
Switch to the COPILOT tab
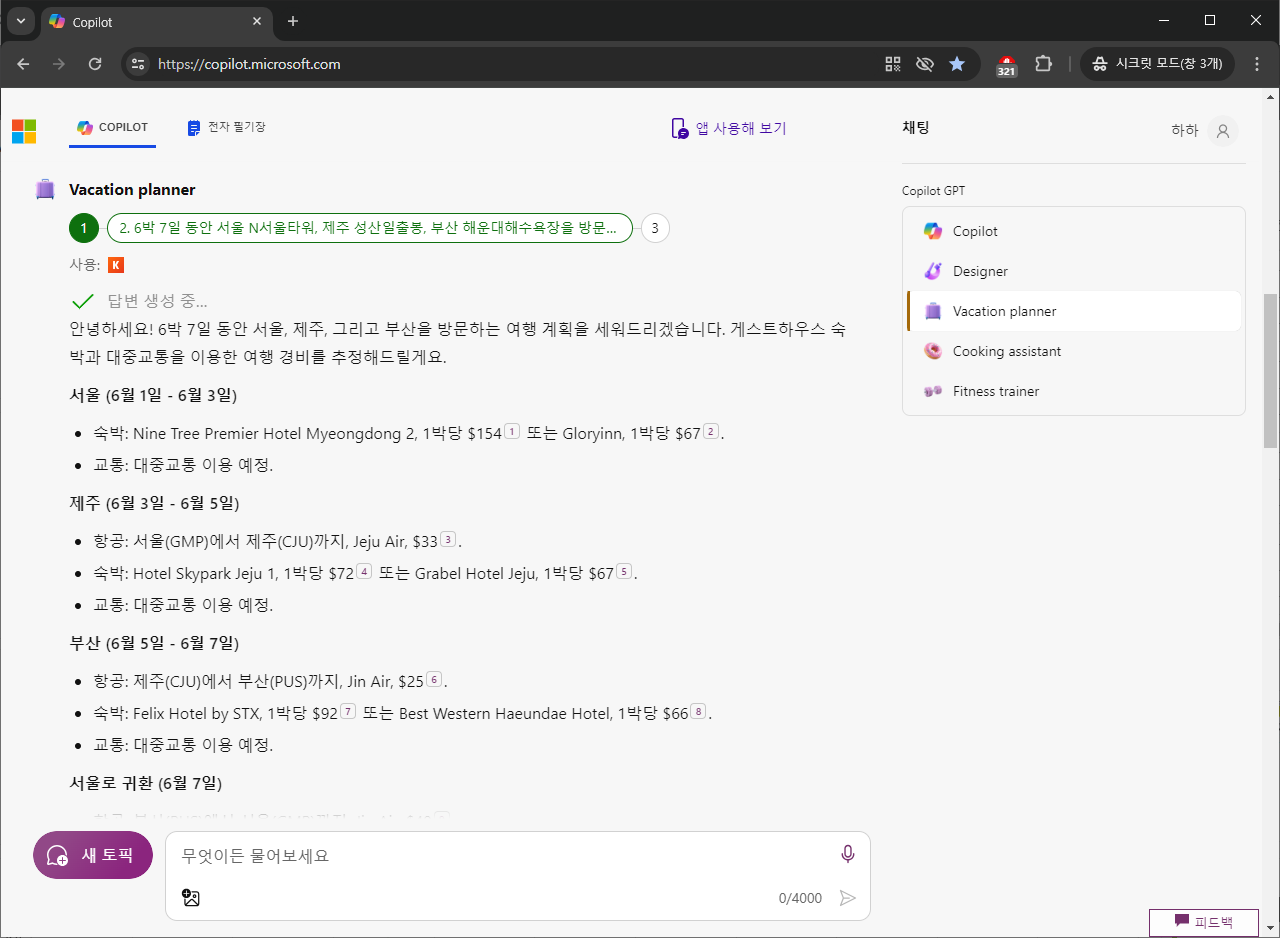tap(112, 128)
